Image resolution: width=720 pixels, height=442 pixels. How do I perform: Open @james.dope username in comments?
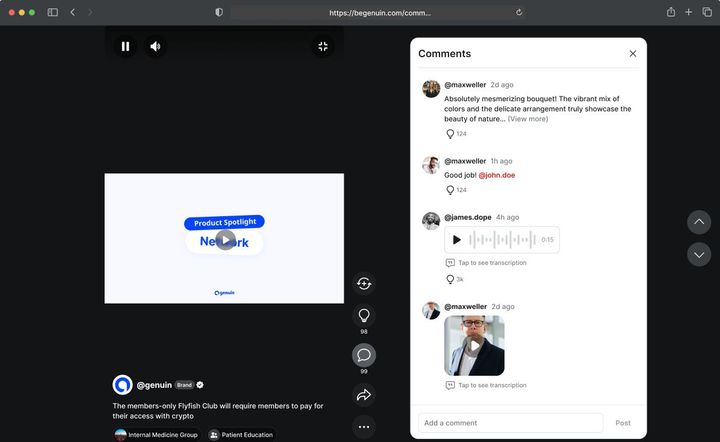[x=467, y=217]
